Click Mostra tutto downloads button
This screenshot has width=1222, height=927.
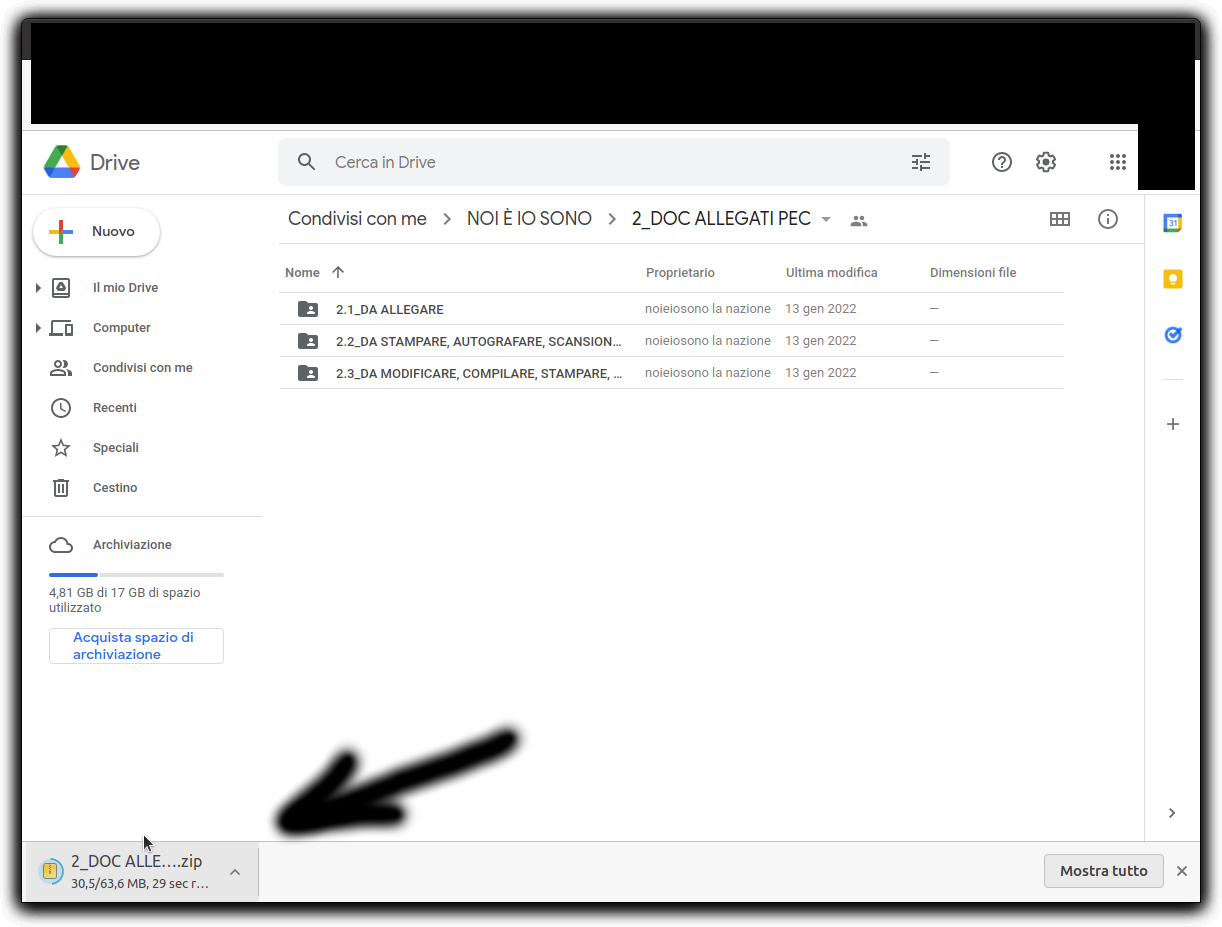tap(1103, 871)
